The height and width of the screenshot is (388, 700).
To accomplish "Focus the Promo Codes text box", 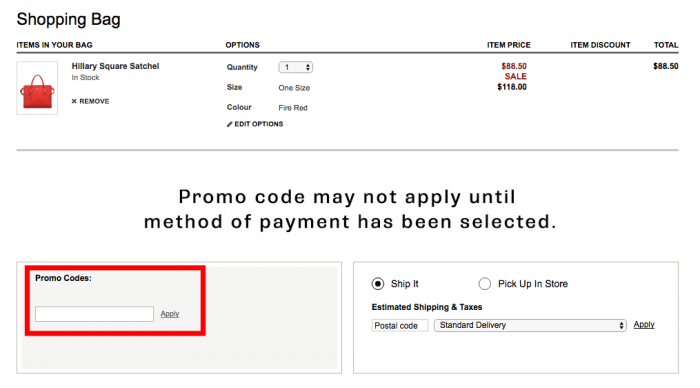I will [x=94, y=314].
